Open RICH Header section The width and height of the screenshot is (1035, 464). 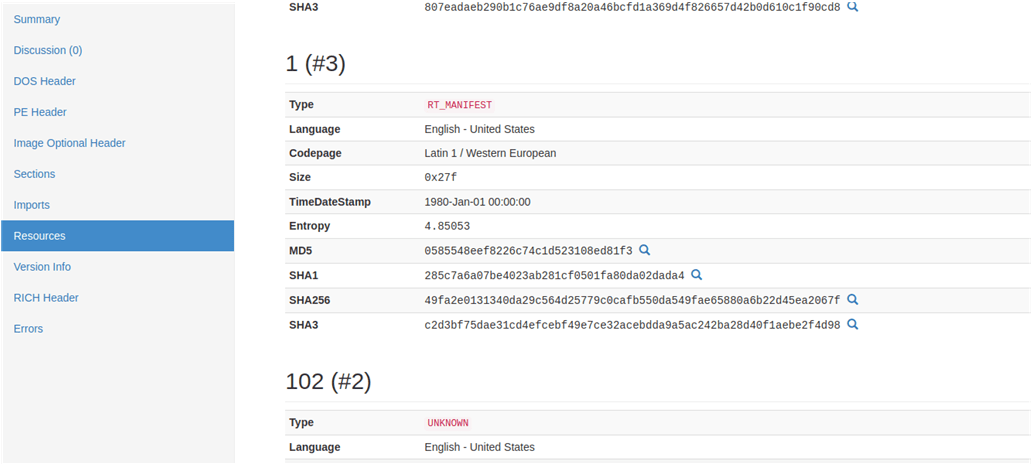tap(46, 298)
